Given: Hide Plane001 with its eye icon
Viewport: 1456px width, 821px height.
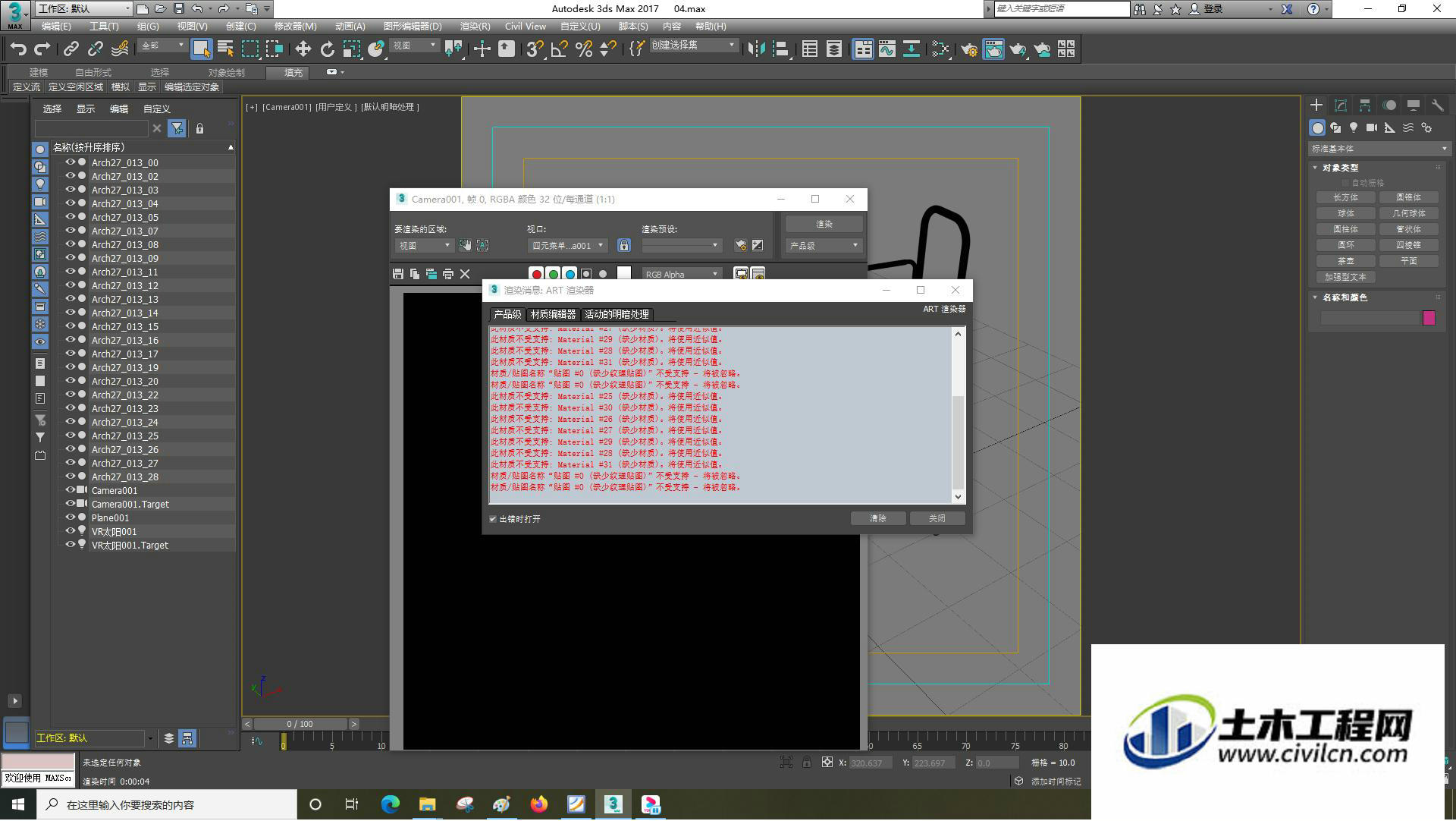Looking at the screenshot, I should [x=70, y=517].
